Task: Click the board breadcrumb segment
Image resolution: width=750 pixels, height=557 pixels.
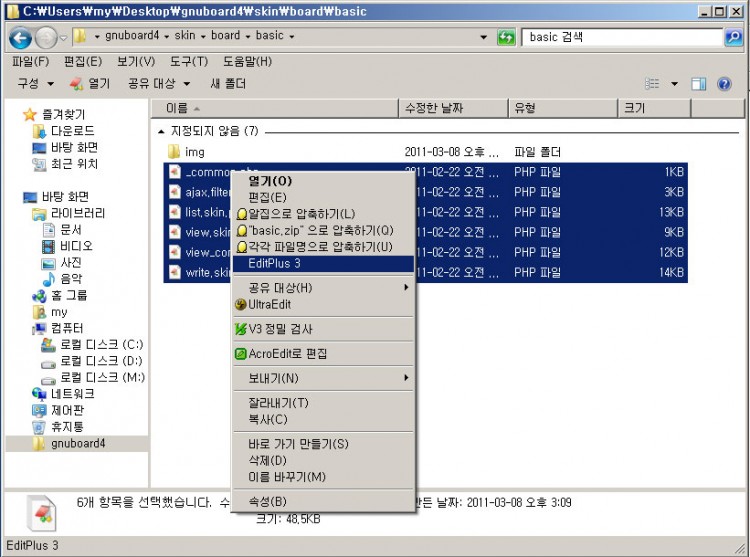Action: click(226, 35)
